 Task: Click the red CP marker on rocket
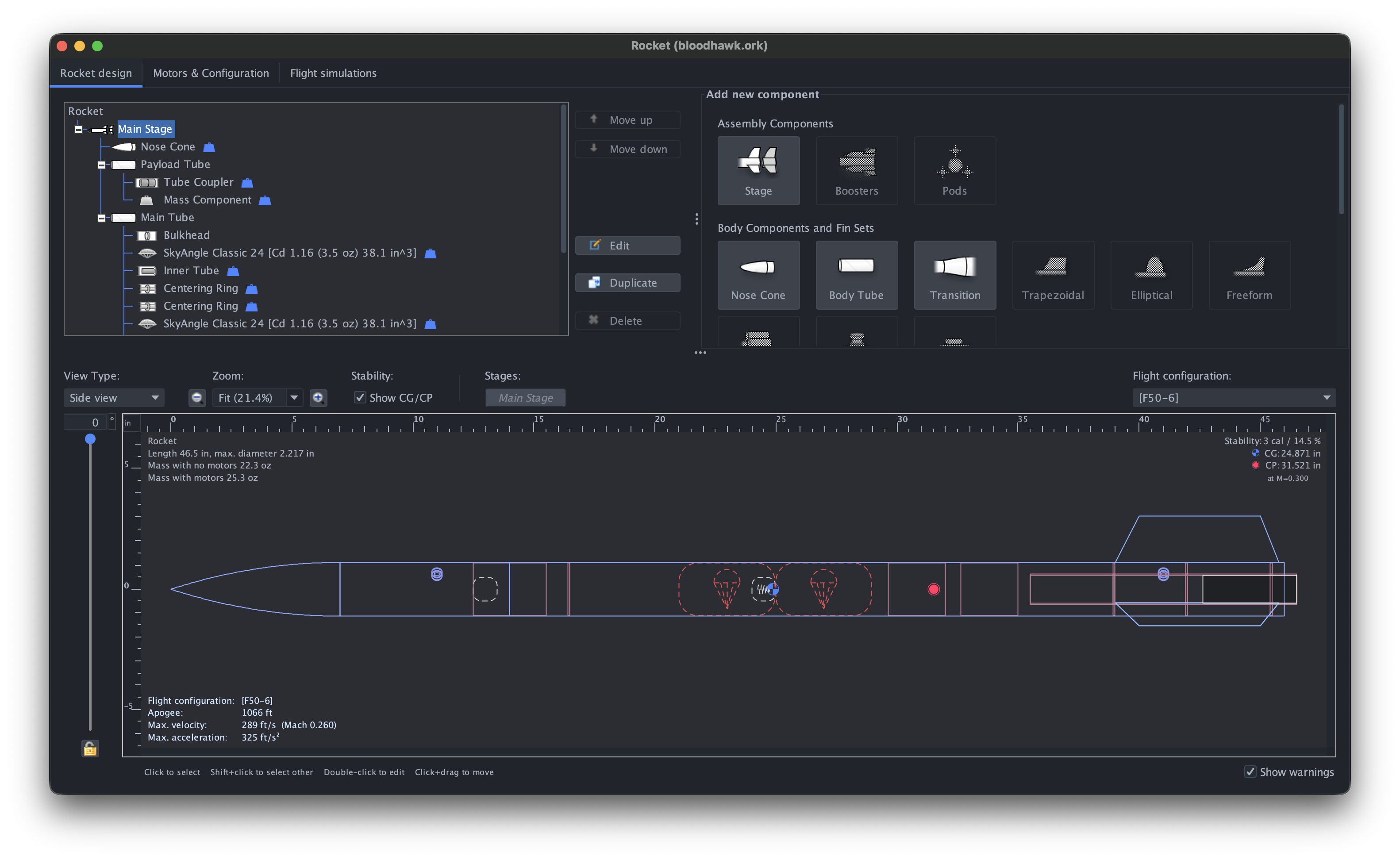pyautogui.click(x=934, y=589)
